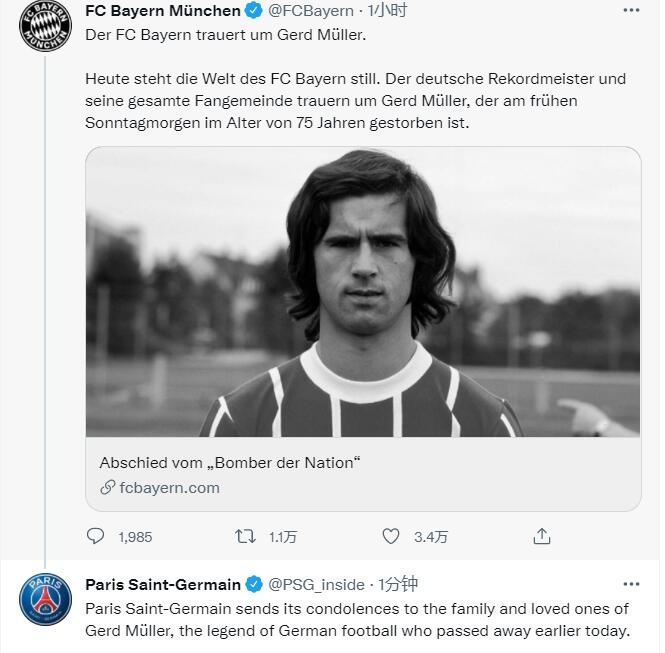Click Paris Saint-Germain verified badge
665x653 pixels.
[x=253, y=585]
